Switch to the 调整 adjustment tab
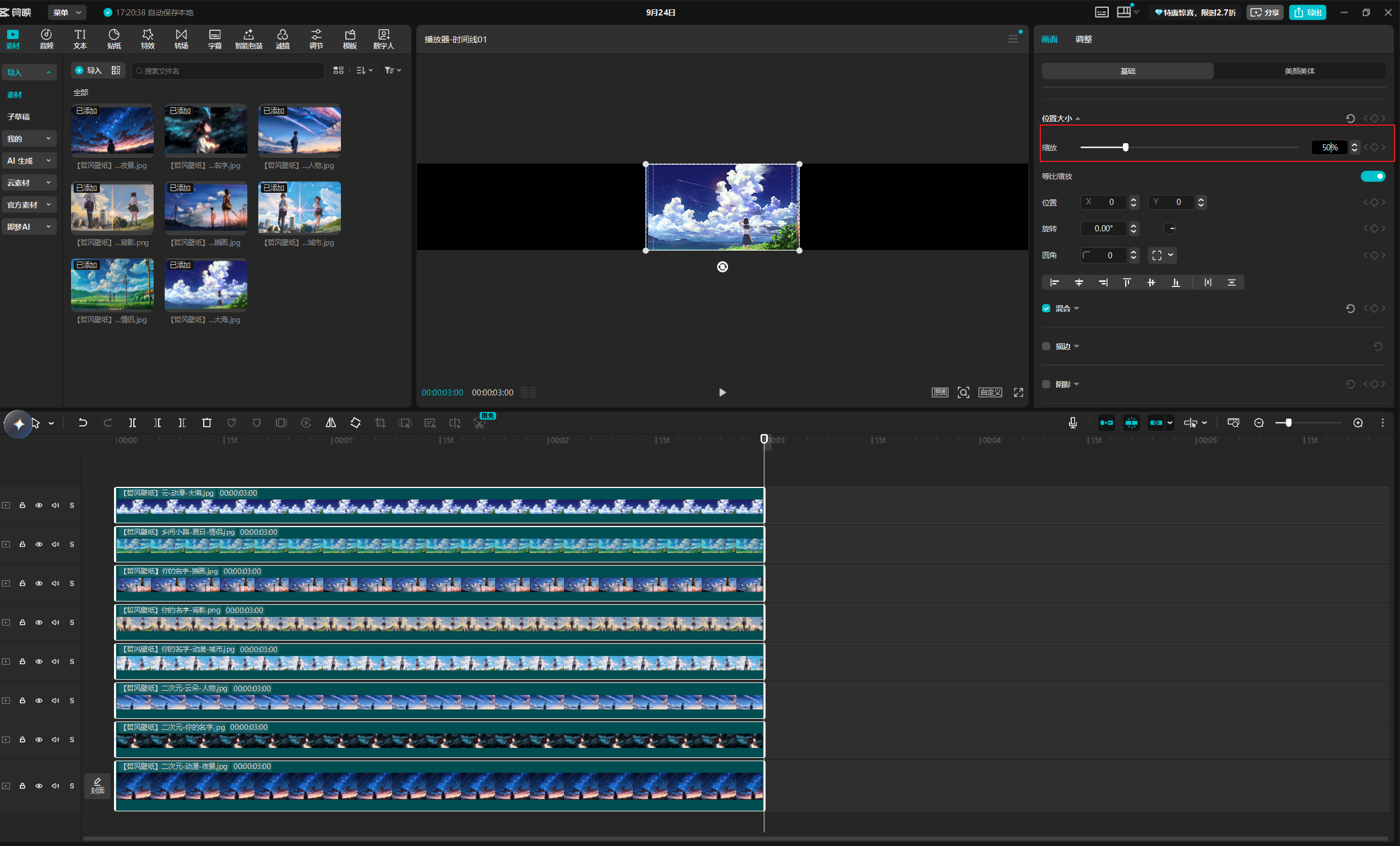Image resolution: width=1400 pixels, height=846 pixels. click(x=1083, y=39)
